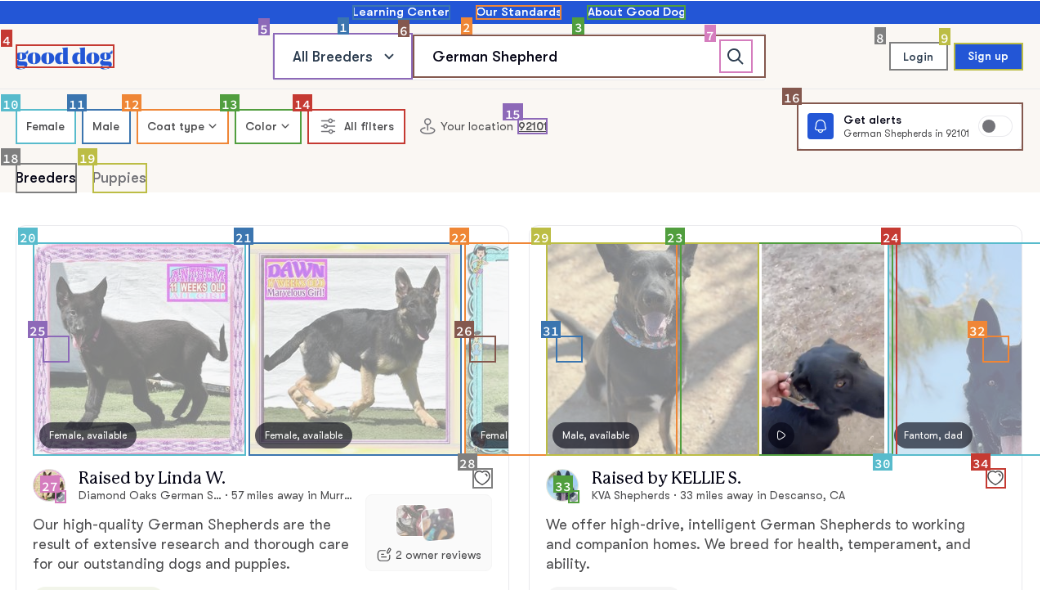1040x604 pixels.
Task: Open the Our Standards link
Action: pyautogui.click(x=517, y=12)
